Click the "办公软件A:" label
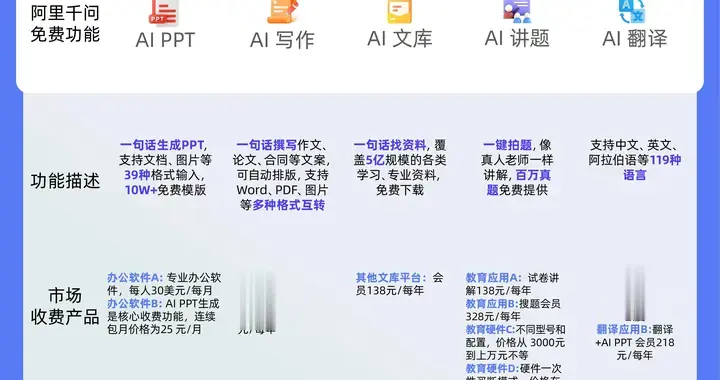 click(135, 278)
